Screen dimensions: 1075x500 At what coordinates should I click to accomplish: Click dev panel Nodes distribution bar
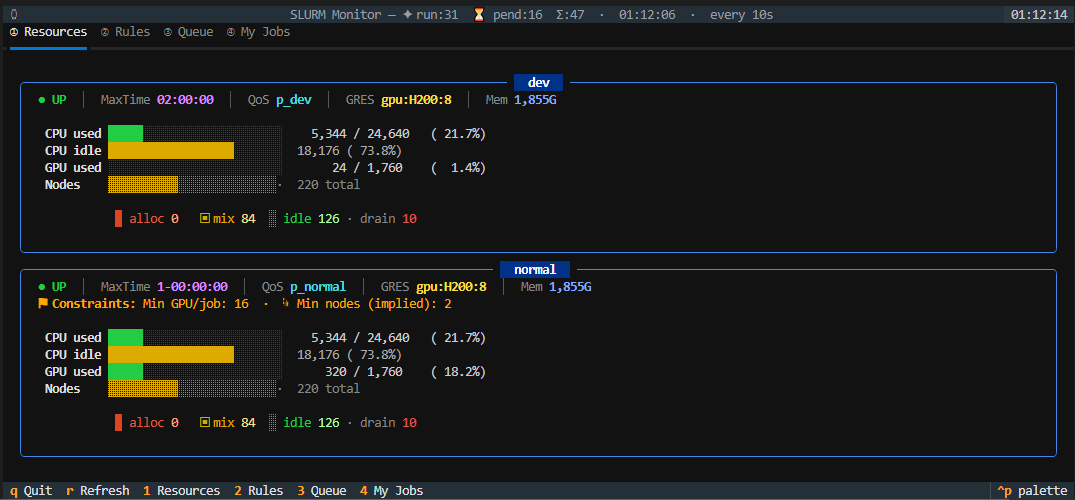193,184
